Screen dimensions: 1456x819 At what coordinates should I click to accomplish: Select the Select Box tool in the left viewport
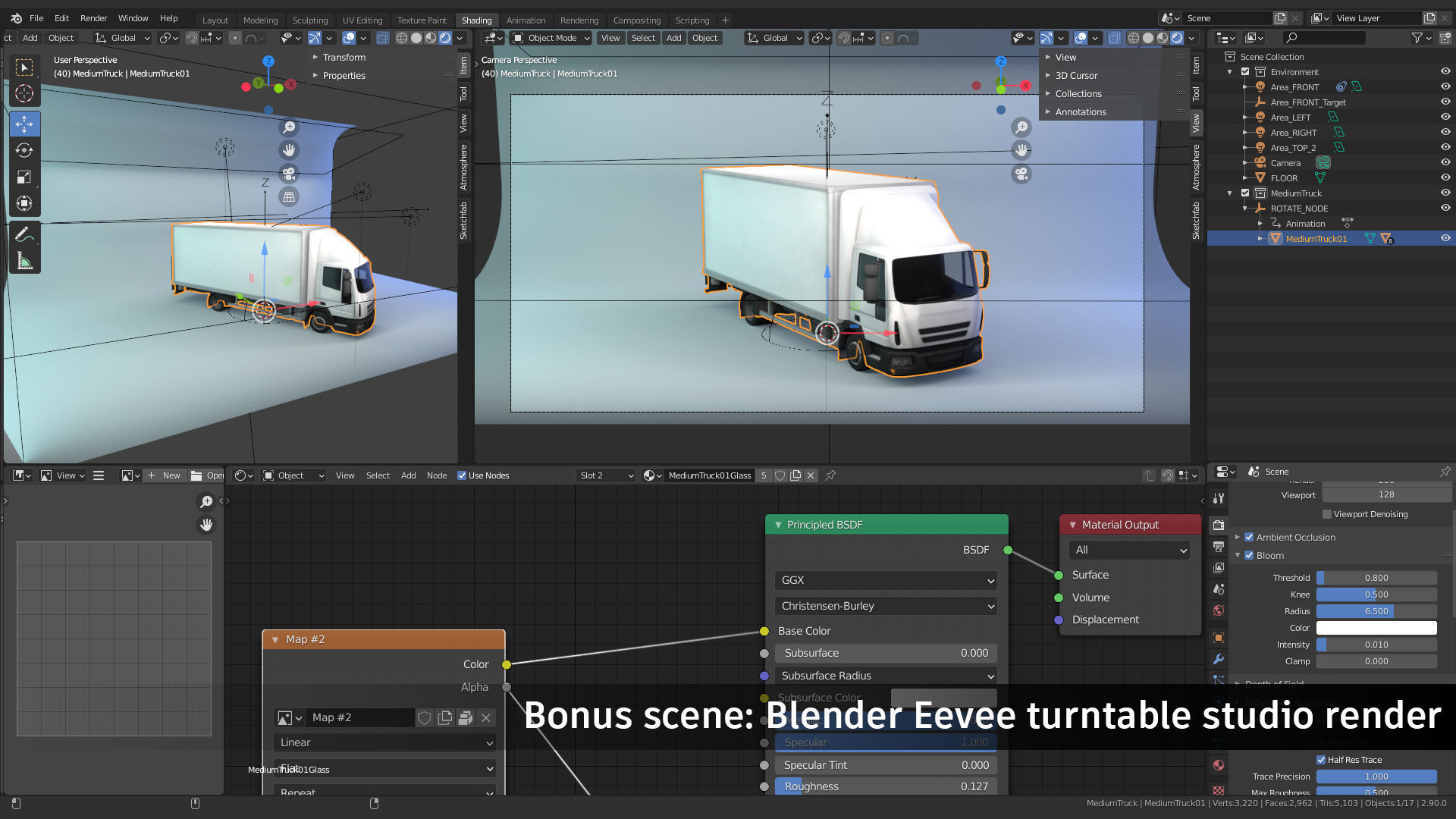(x=24, y=67)
